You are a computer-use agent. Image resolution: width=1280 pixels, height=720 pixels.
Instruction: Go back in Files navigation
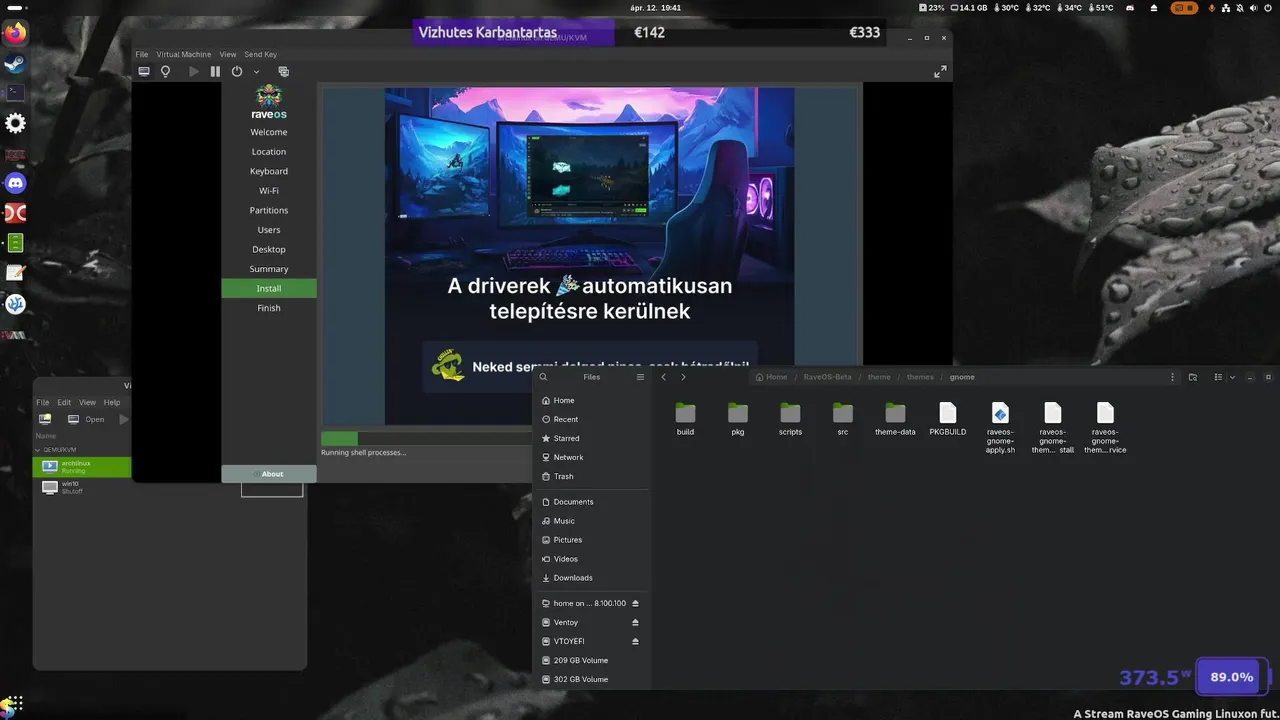point(664,377)
